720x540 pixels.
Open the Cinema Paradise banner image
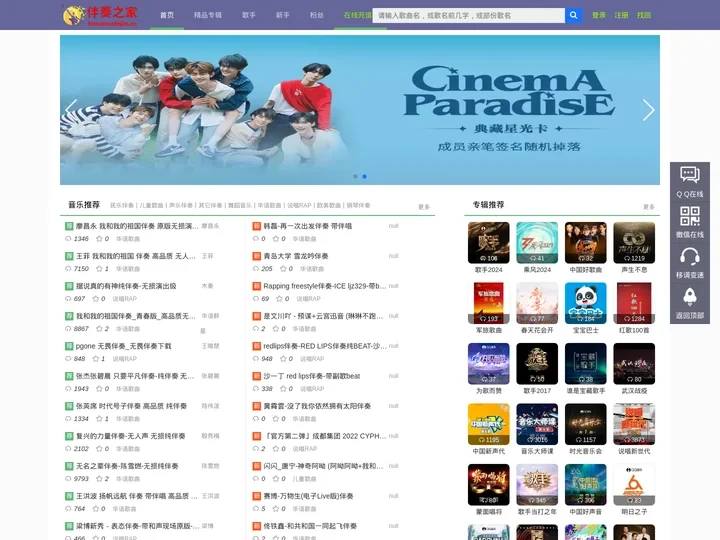click(x=360, y=110)
